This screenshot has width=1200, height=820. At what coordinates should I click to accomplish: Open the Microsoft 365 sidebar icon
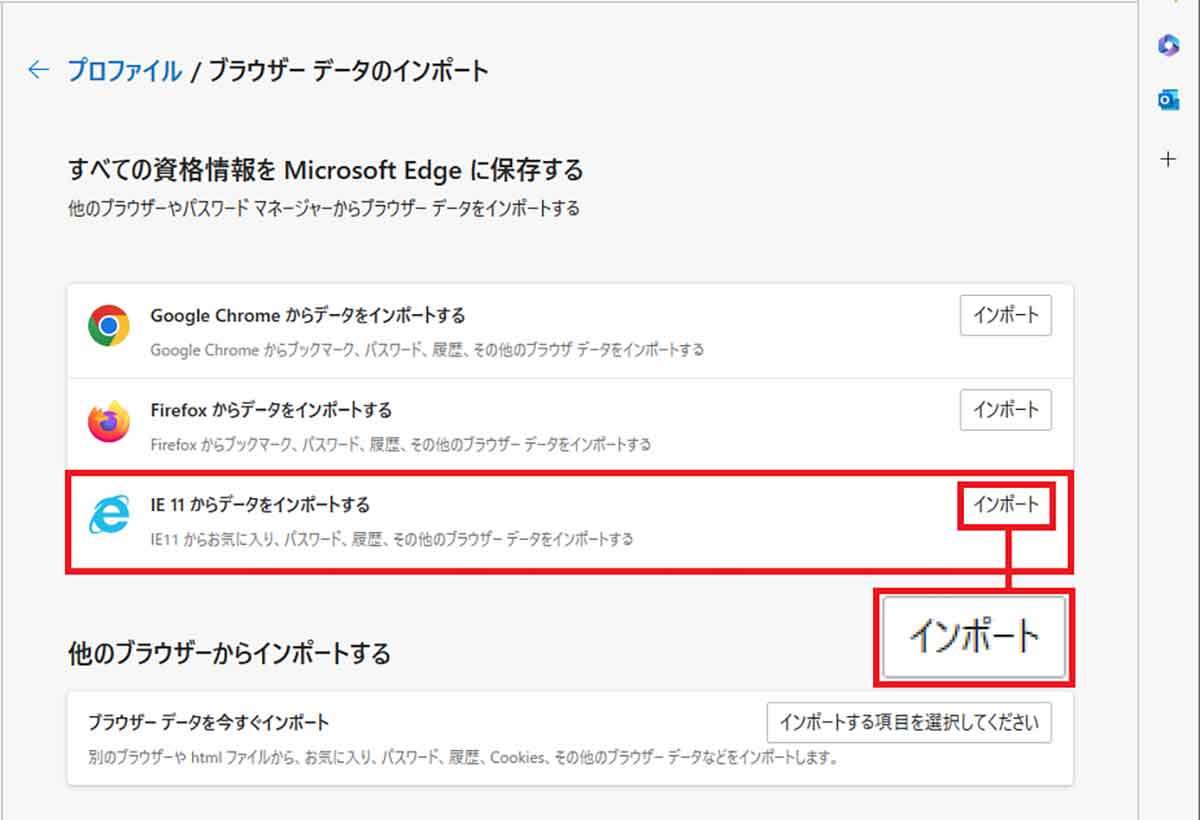[x=1168, y=44]
